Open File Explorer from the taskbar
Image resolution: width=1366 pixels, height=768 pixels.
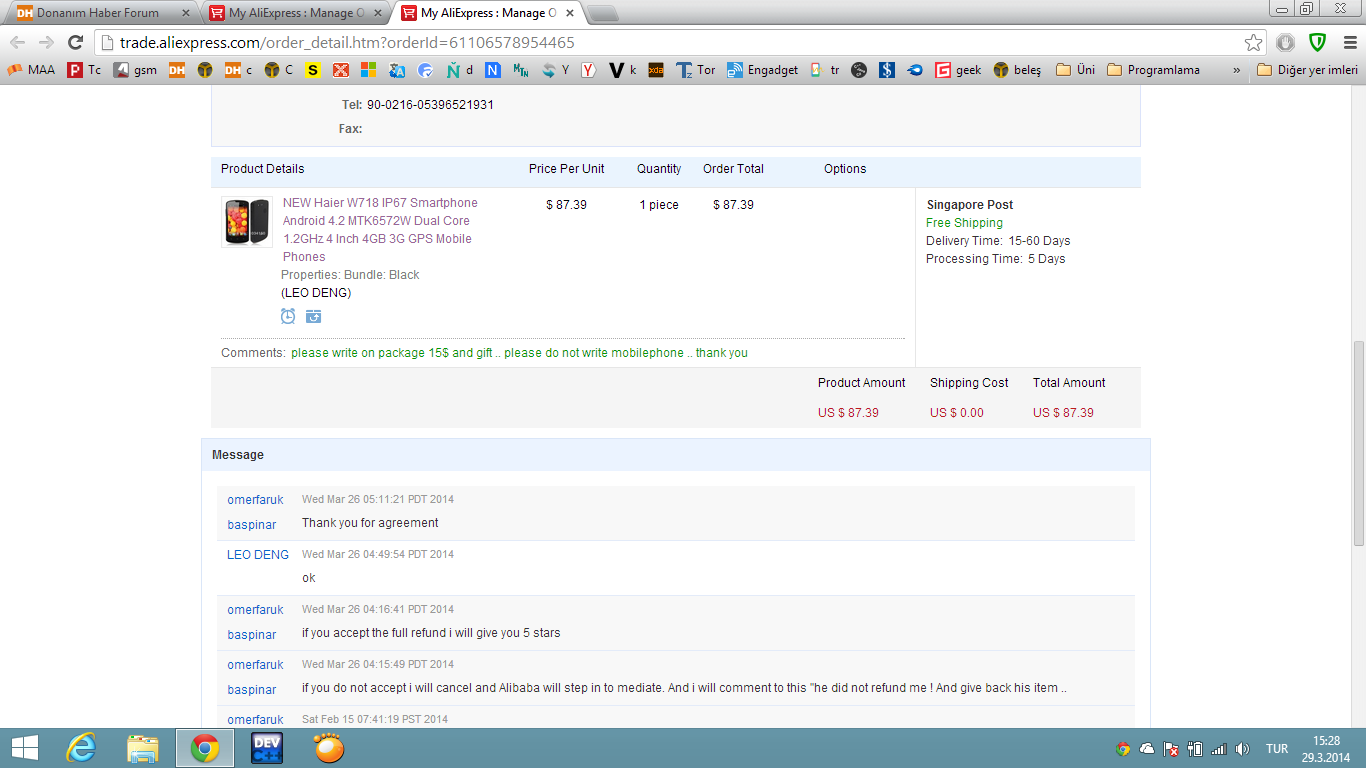143,748
